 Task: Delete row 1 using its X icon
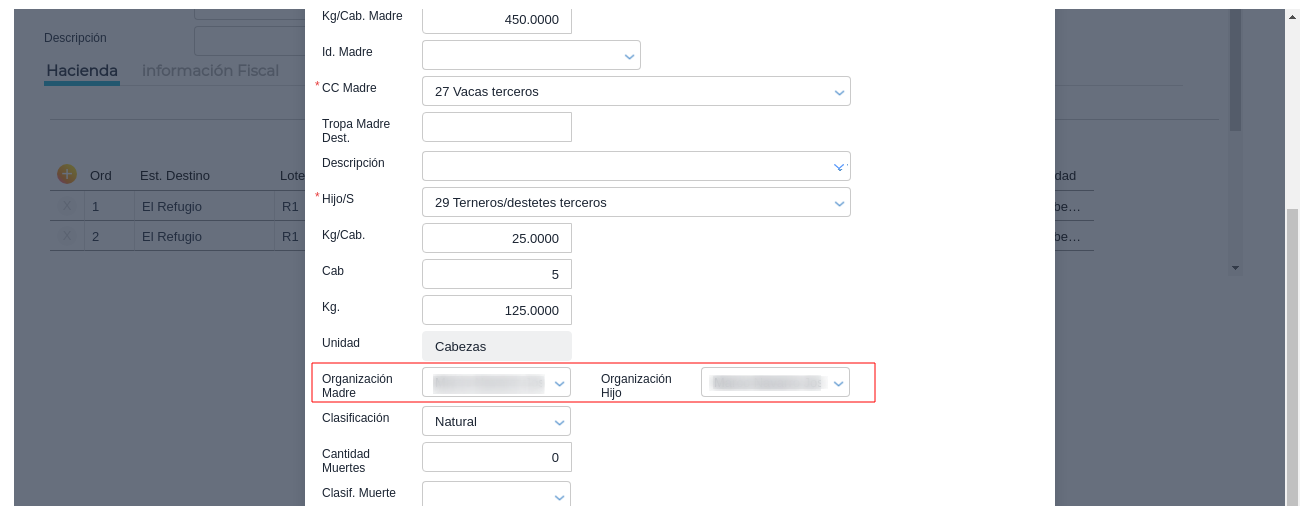coord(67,206)
